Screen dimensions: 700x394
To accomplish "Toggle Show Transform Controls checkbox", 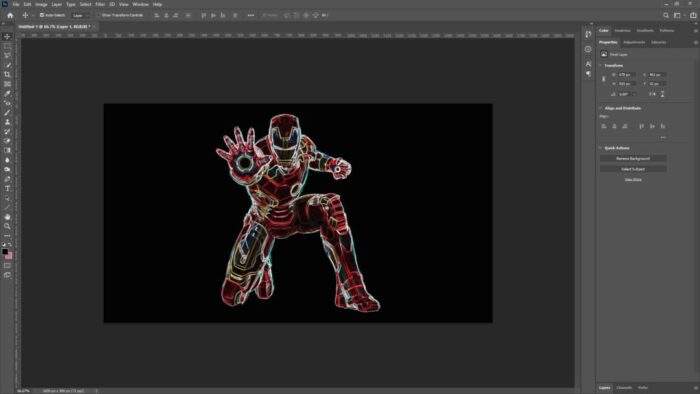I will click(99, 15).
